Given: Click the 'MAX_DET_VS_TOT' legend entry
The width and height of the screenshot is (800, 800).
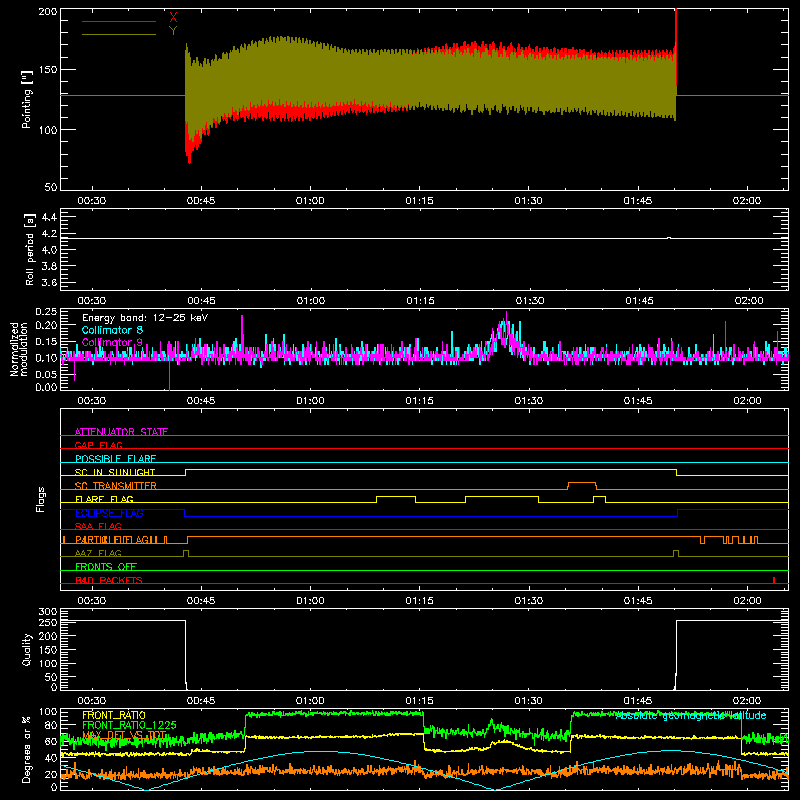Looking at the screenshot, I should click(124, 735).
